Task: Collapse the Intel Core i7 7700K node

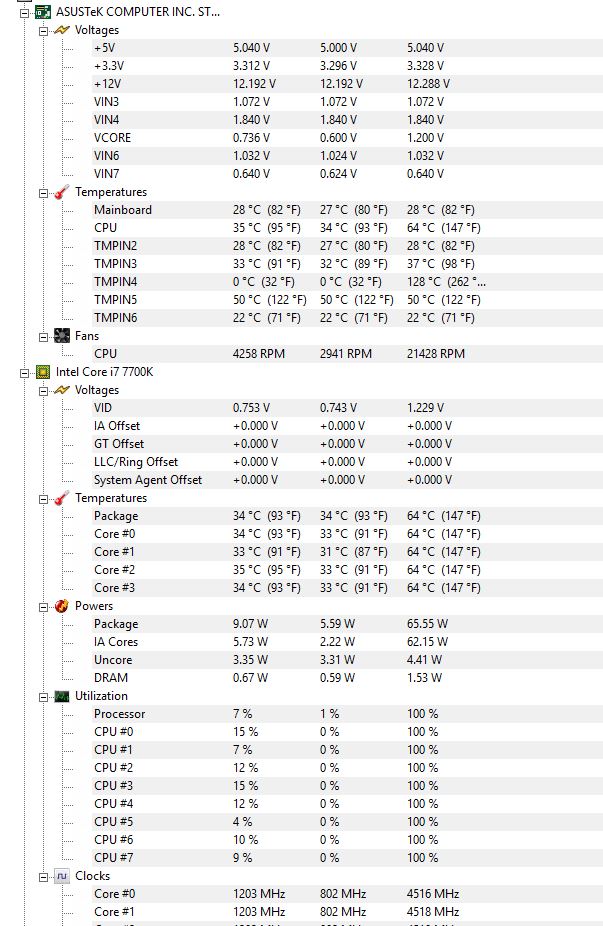Action: pyautogui.click(x=26, y=372)
